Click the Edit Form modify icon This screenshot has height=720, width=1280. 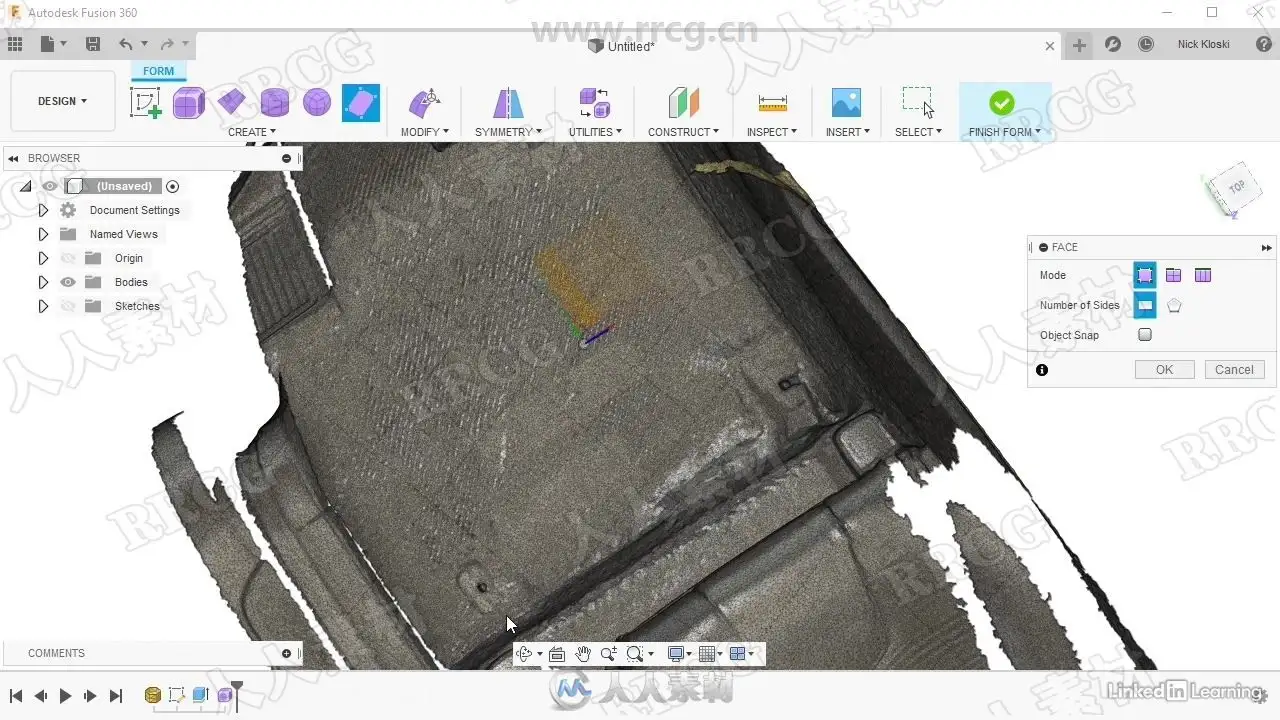click(425, 103)
